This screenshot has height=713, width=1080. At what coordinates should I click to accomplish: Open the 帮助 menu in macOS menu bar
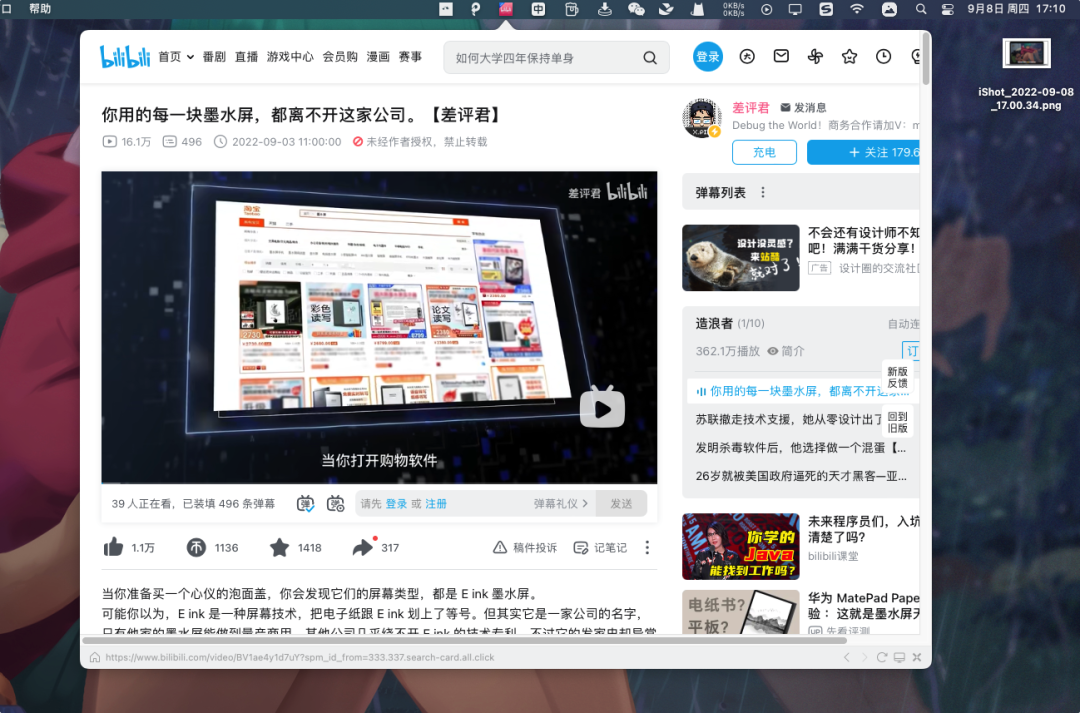point(40,9)
